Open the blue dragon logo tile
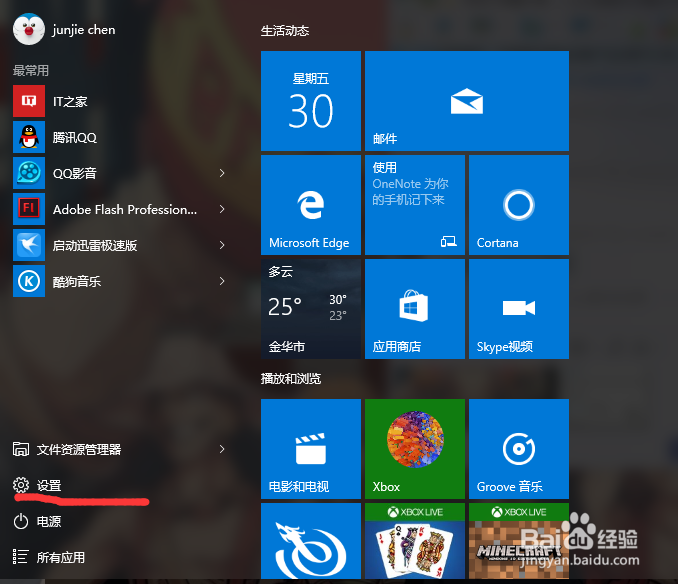 tap(311, 541)
